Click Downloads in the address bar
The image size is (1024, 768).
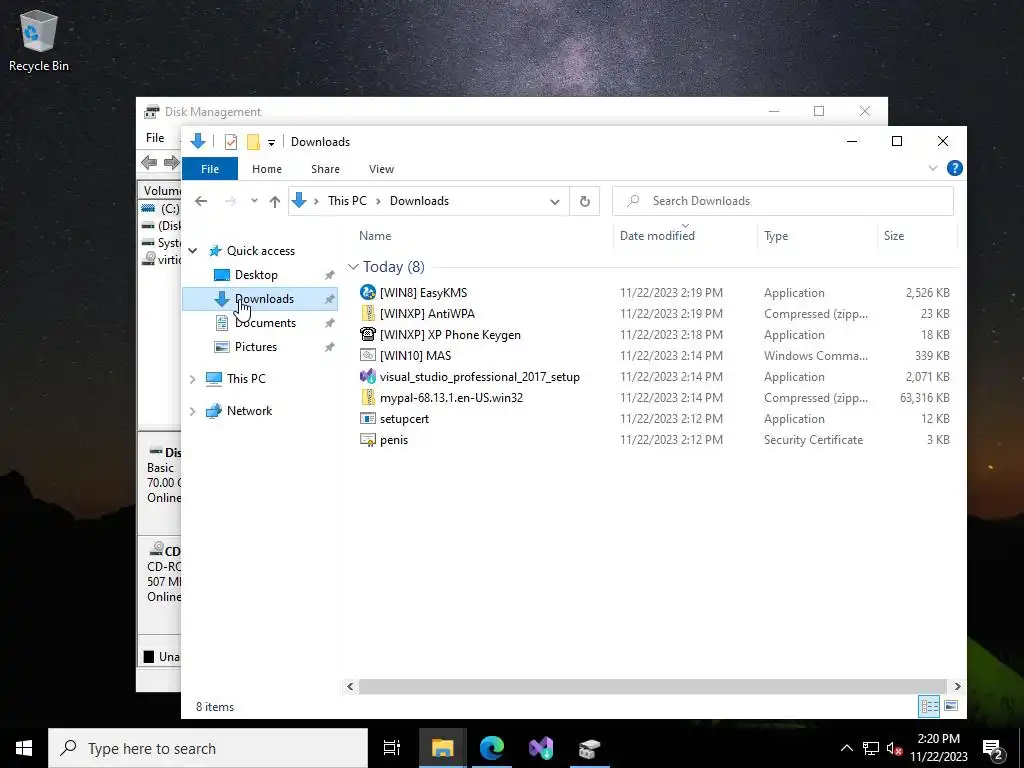click(419, 200)
